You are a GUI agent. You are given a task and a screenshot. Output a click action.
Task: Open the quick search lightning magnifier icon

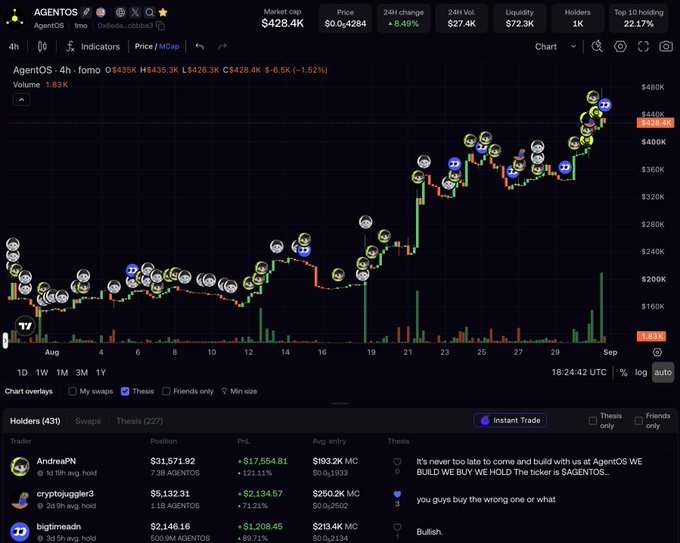click(x=597, y=46)
